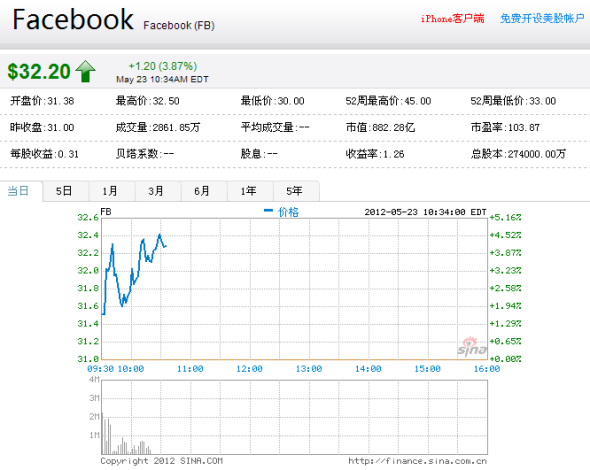This screenshot has width=590, height=470.
Task: Click the green up arrow price icon
Action: [x=85, y=71]
